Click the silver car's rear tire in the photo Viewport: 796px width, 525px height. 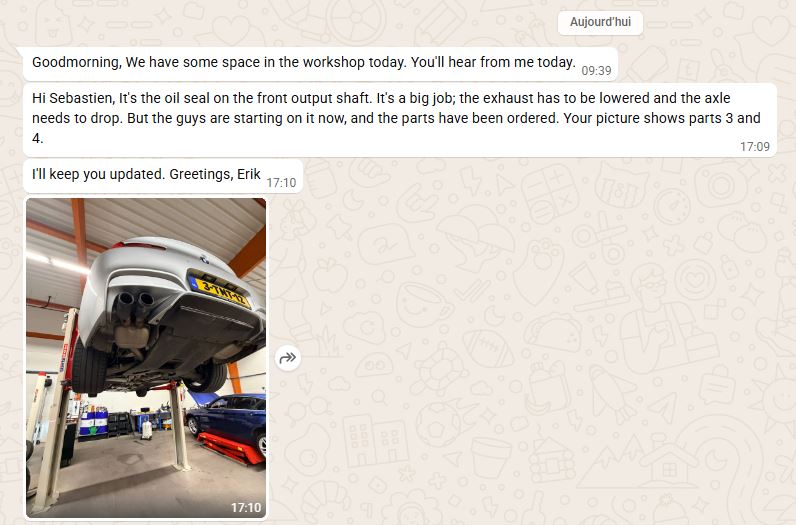pyautogui.click(x=88, y=368)
